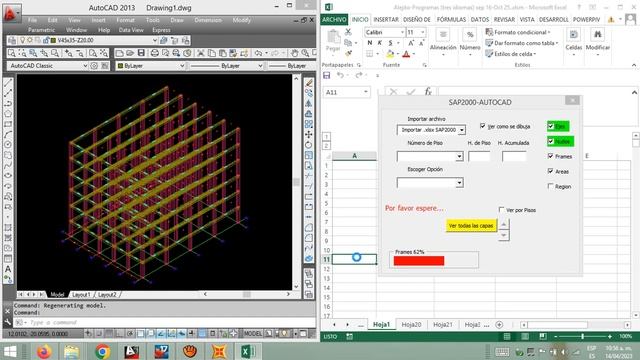Uncheck the Areas checkbox

tap(551, 171)
